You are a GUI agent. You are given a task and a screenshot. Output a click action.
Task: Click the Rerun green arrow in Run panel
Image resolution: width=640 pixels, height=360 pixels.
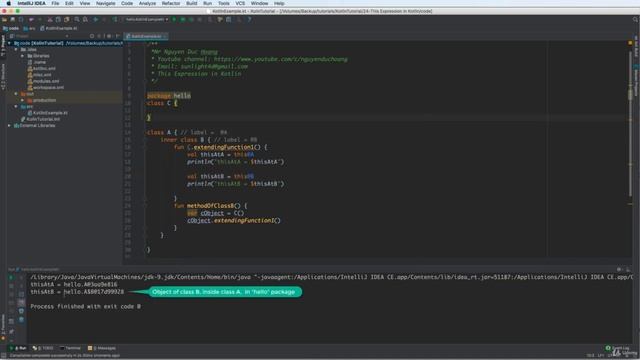11,278
